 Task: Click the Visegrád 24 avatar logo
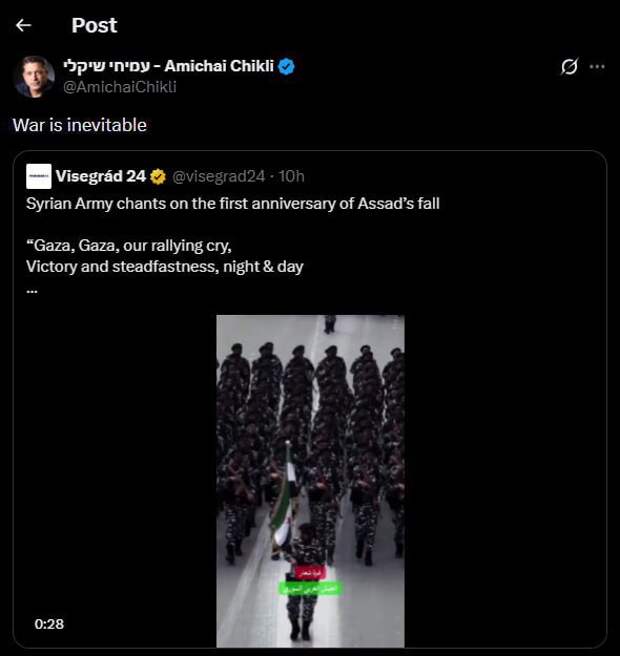tap(39, 176)
